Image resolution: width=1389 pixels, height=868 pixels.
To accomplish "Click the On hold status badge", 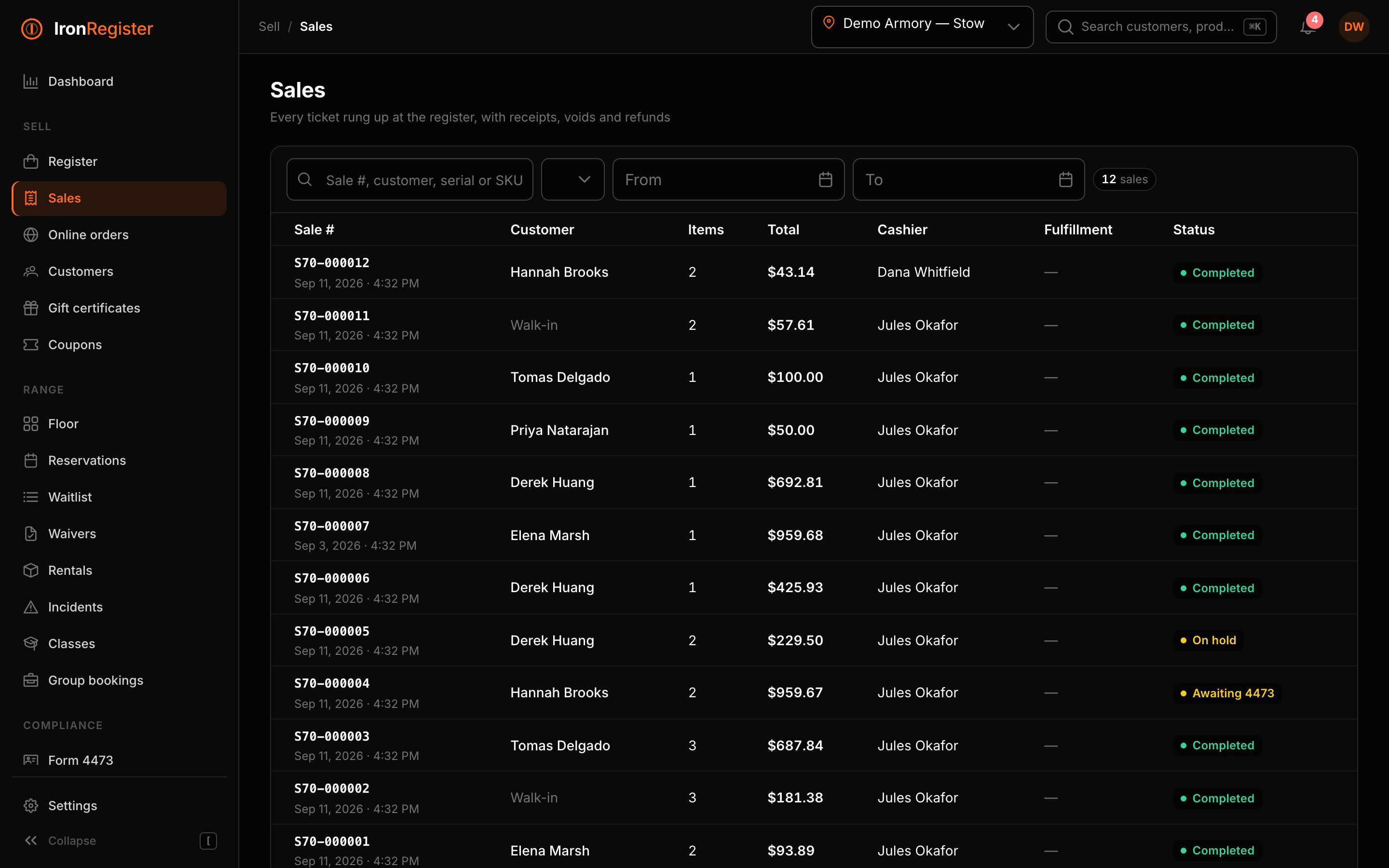I will coord(1208,640).
